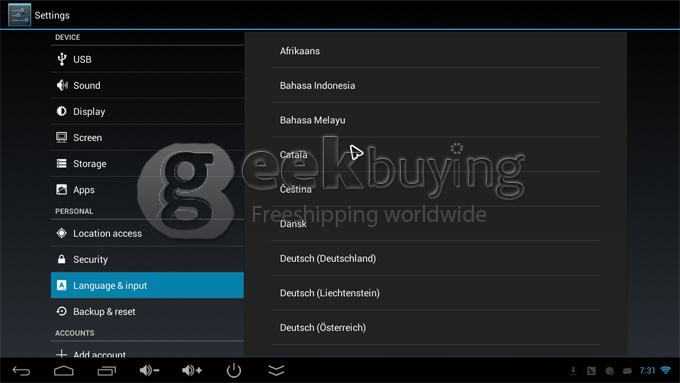Click the Apps icon
The width and height of the screenshot is (680, 383).
(62, 190)
